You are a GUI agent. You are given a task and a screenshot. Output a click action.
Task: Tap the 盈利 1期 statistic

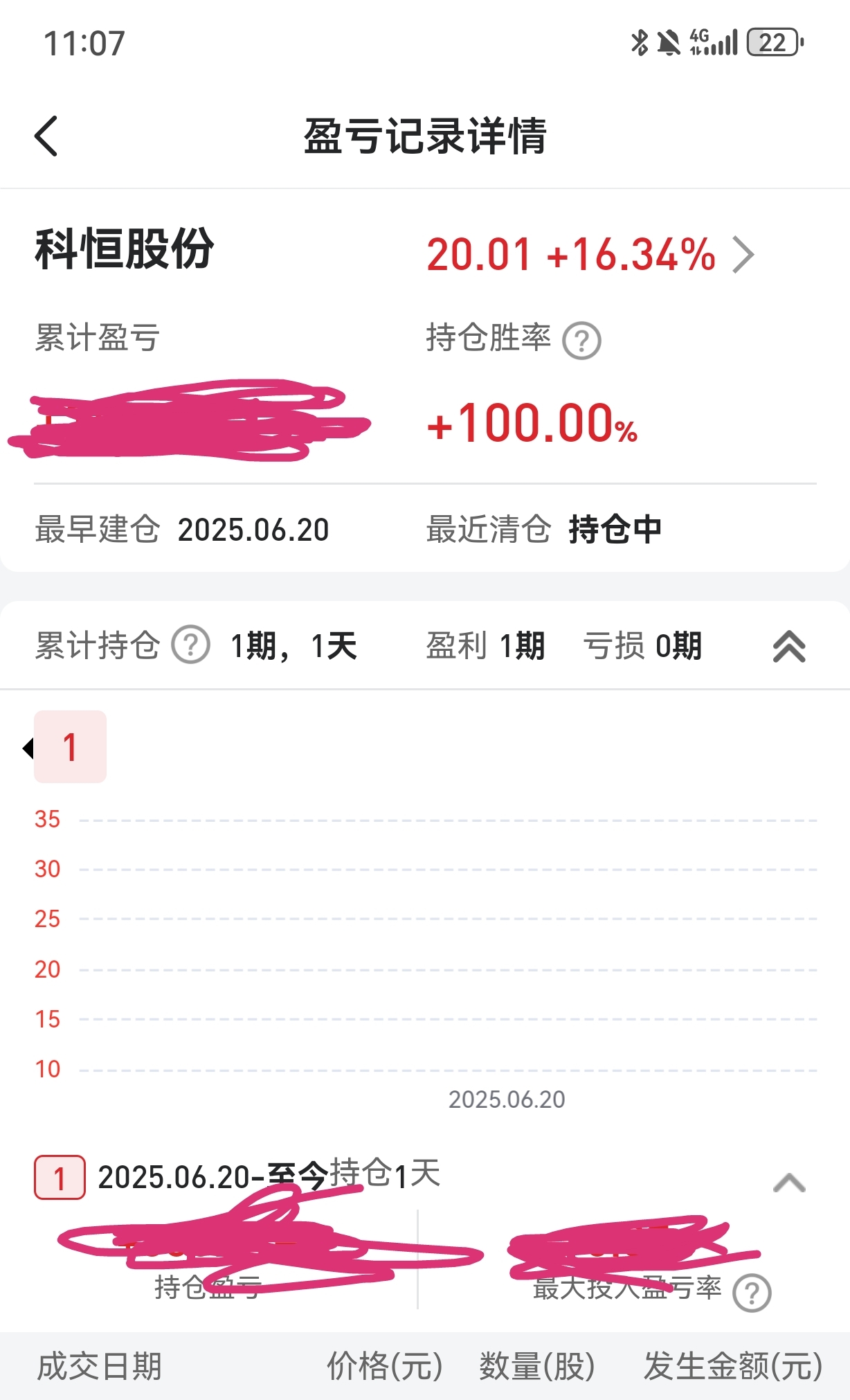tap(485, 646)
